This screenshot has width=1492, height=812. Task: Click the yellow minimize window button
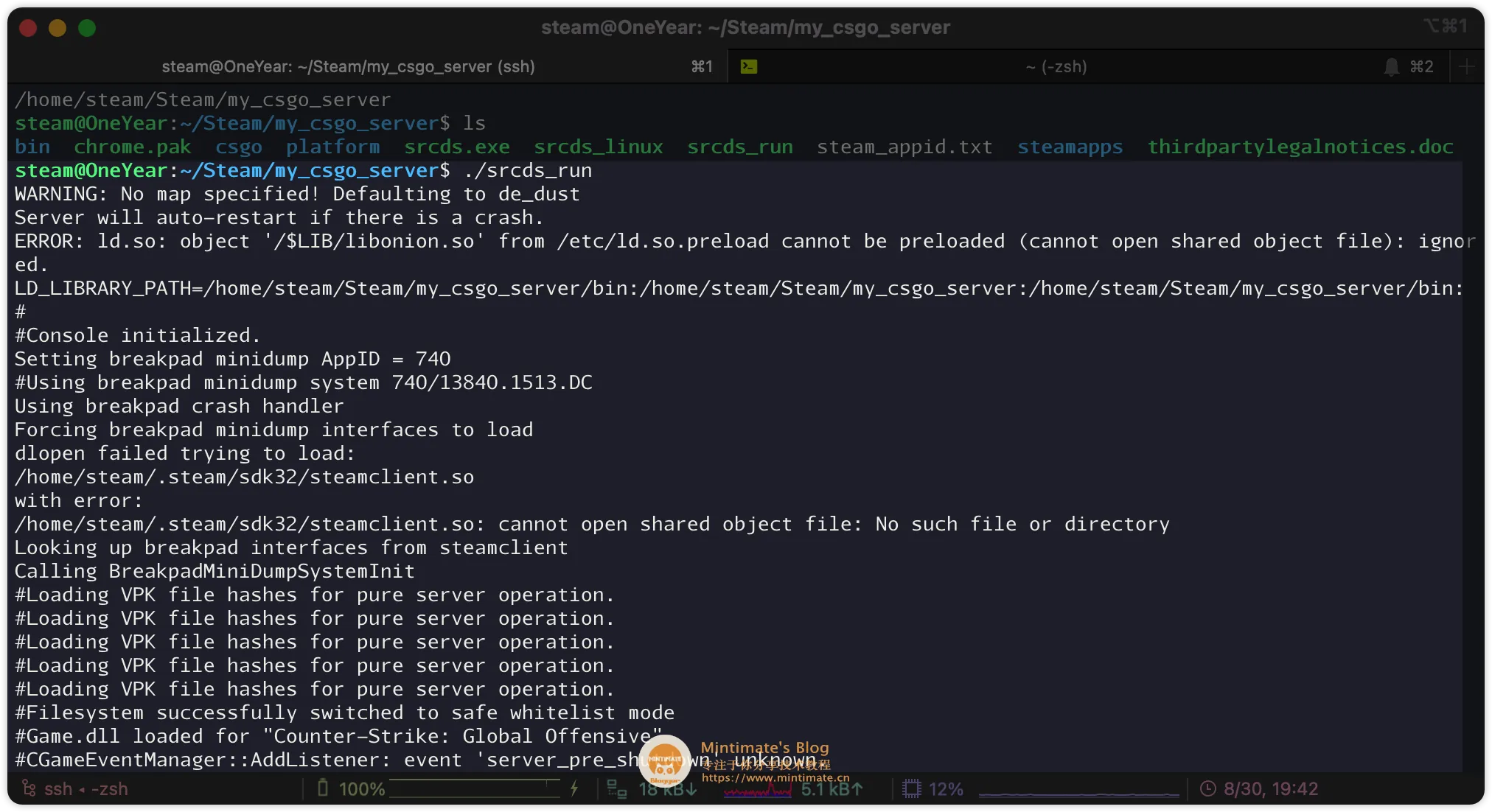tap(57, 28)
